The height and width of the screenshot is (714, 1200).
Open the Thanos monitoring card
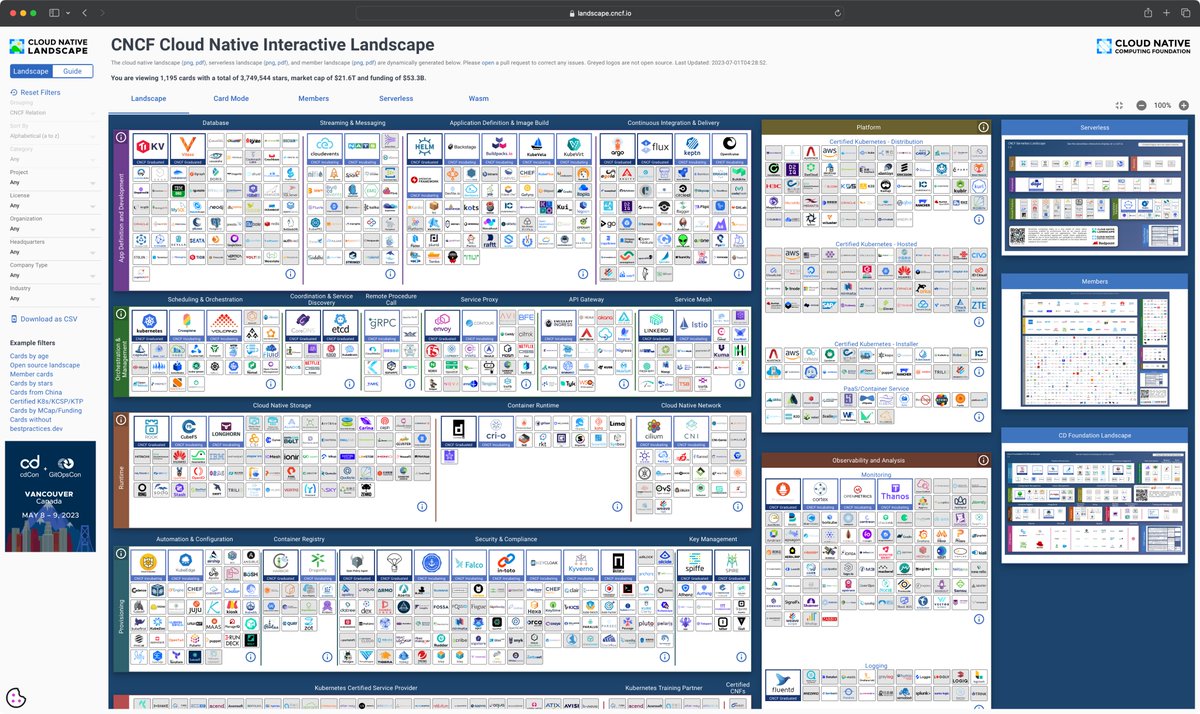point(894,496)
